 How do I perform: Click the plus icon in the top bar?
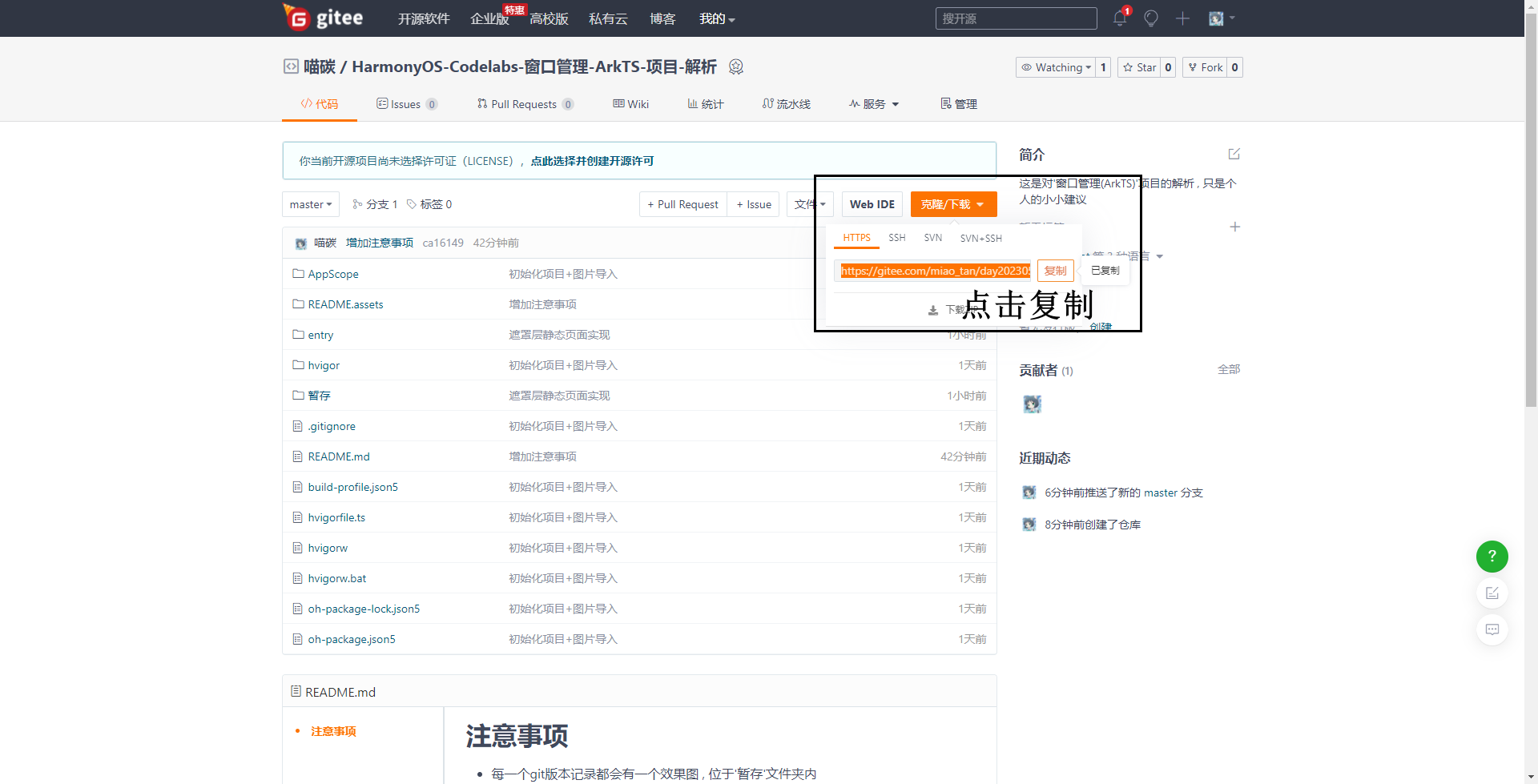click(1182, 18)
